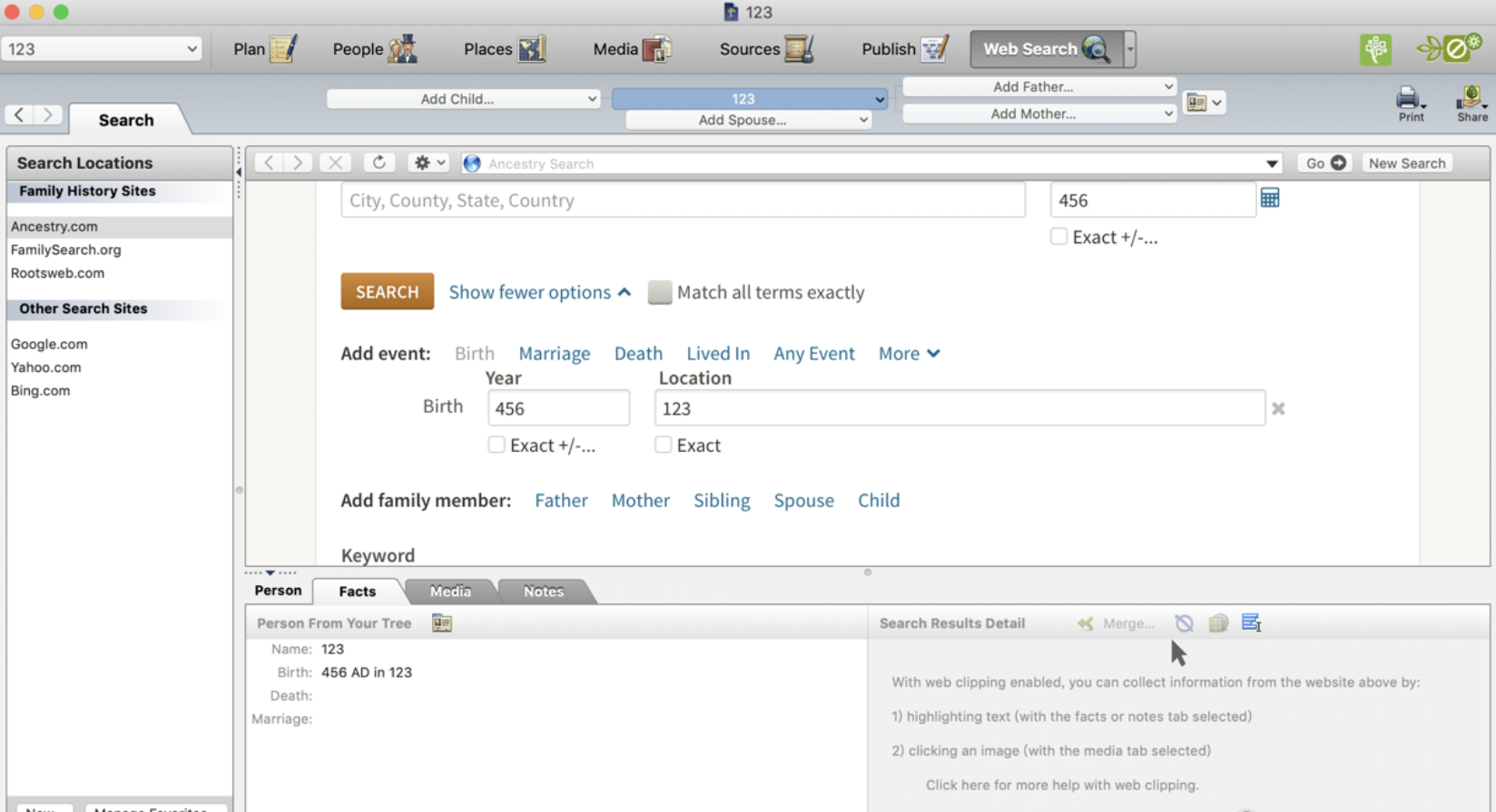Click the Web Search workspace button

pyautogui.click(x=1046, y=49)
